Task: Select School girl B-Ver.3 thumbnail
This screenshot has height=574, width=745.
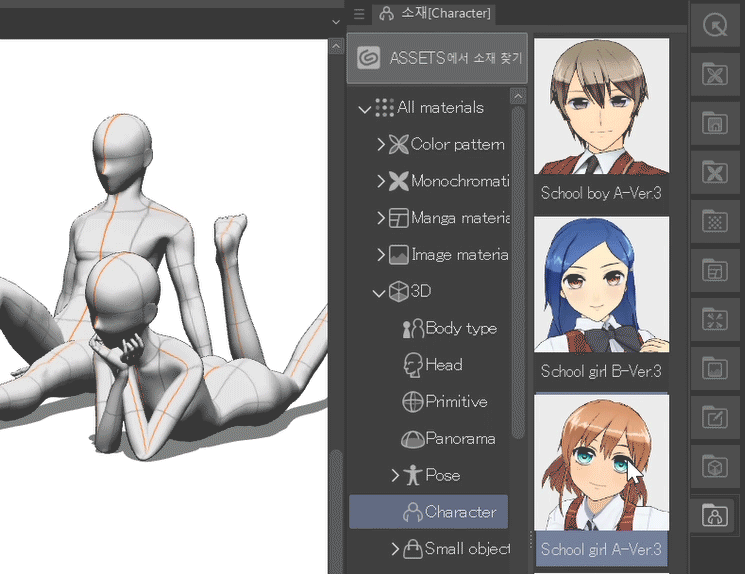Action: click(x=602, y=284)
